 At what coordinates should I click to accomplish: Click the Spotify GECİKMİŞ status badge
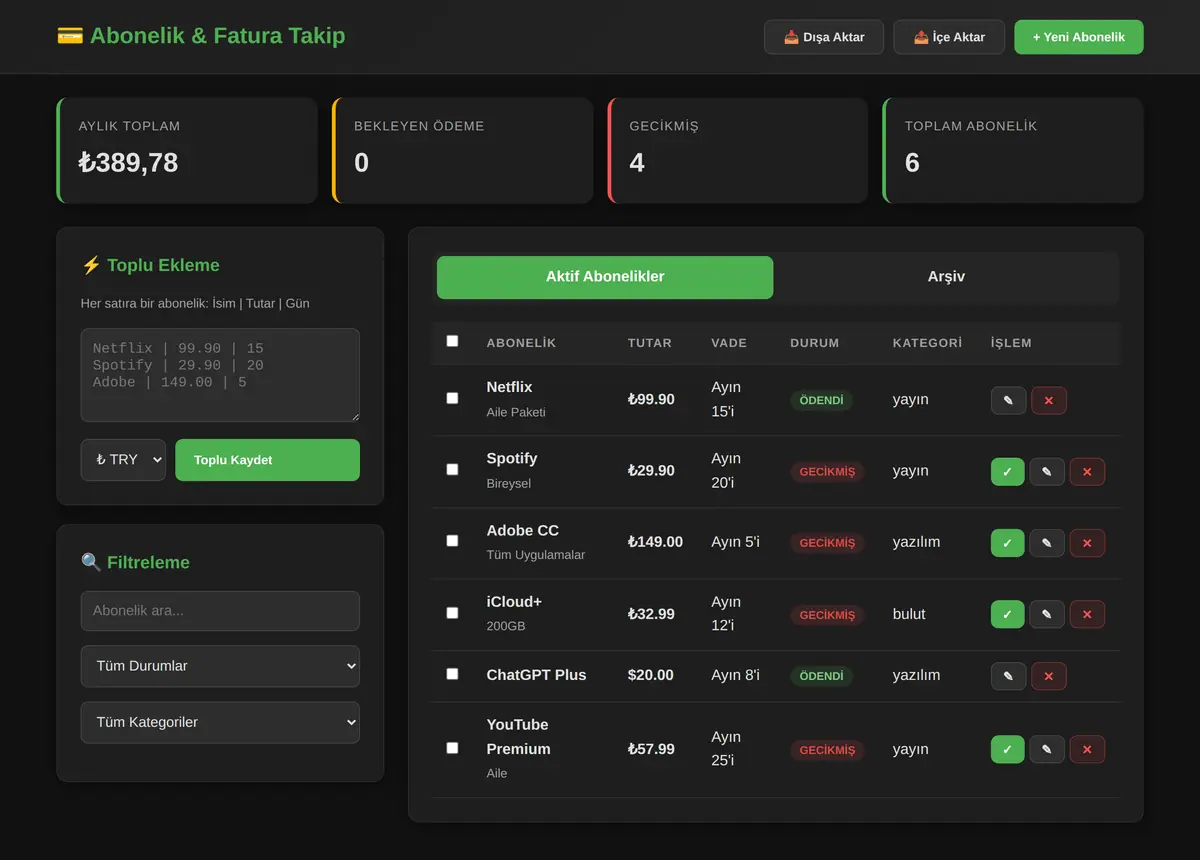point(827,472)
